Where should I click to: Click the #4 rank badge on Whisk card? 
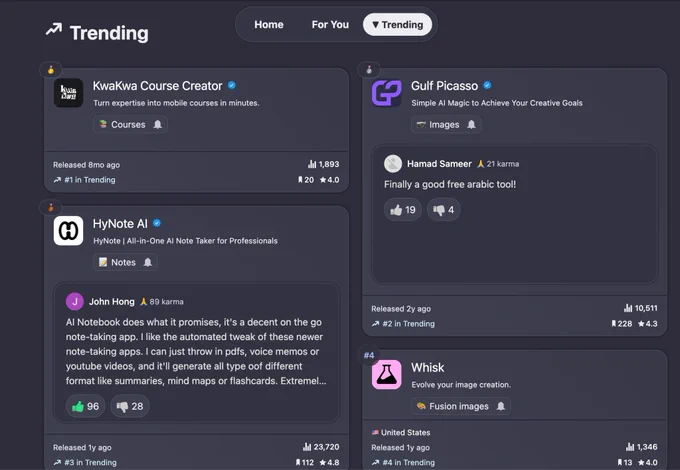pyautogui.click(x=369, y=355)
